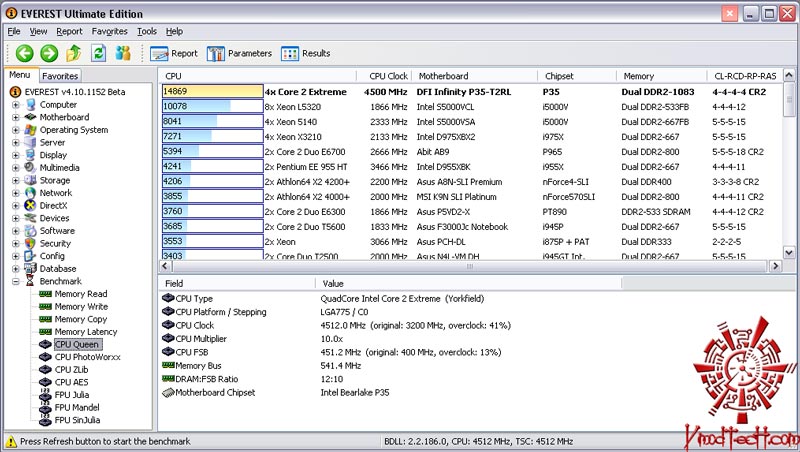Click the green Back arrow icon

point(25,53)
